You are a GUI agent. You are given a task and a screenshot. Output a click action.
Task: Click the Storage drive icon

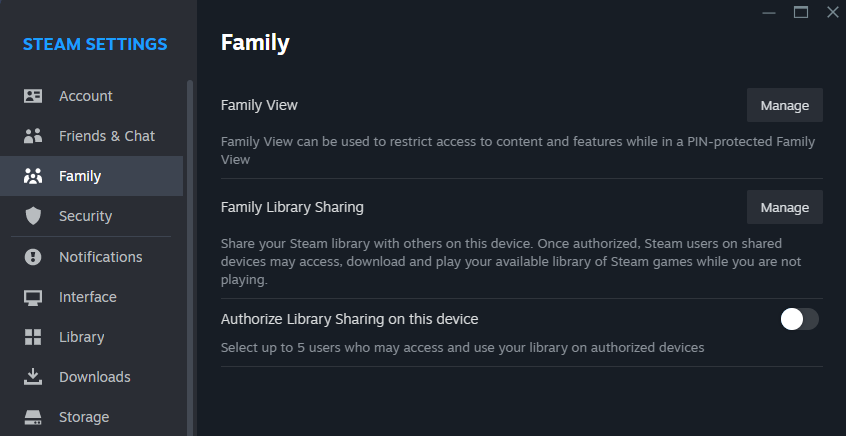[x=33, y=417]
